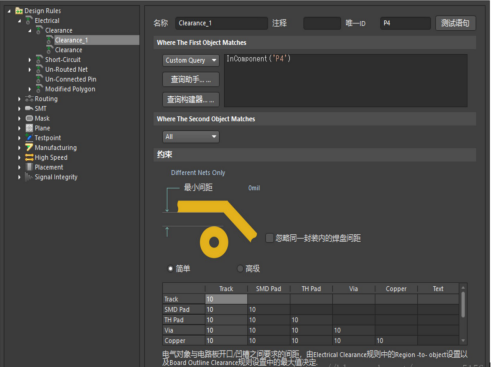The width and height of the screenshot is (491, 368).
Task: Expand the Short-Circuit tree node
Action: tap(30, 60)
